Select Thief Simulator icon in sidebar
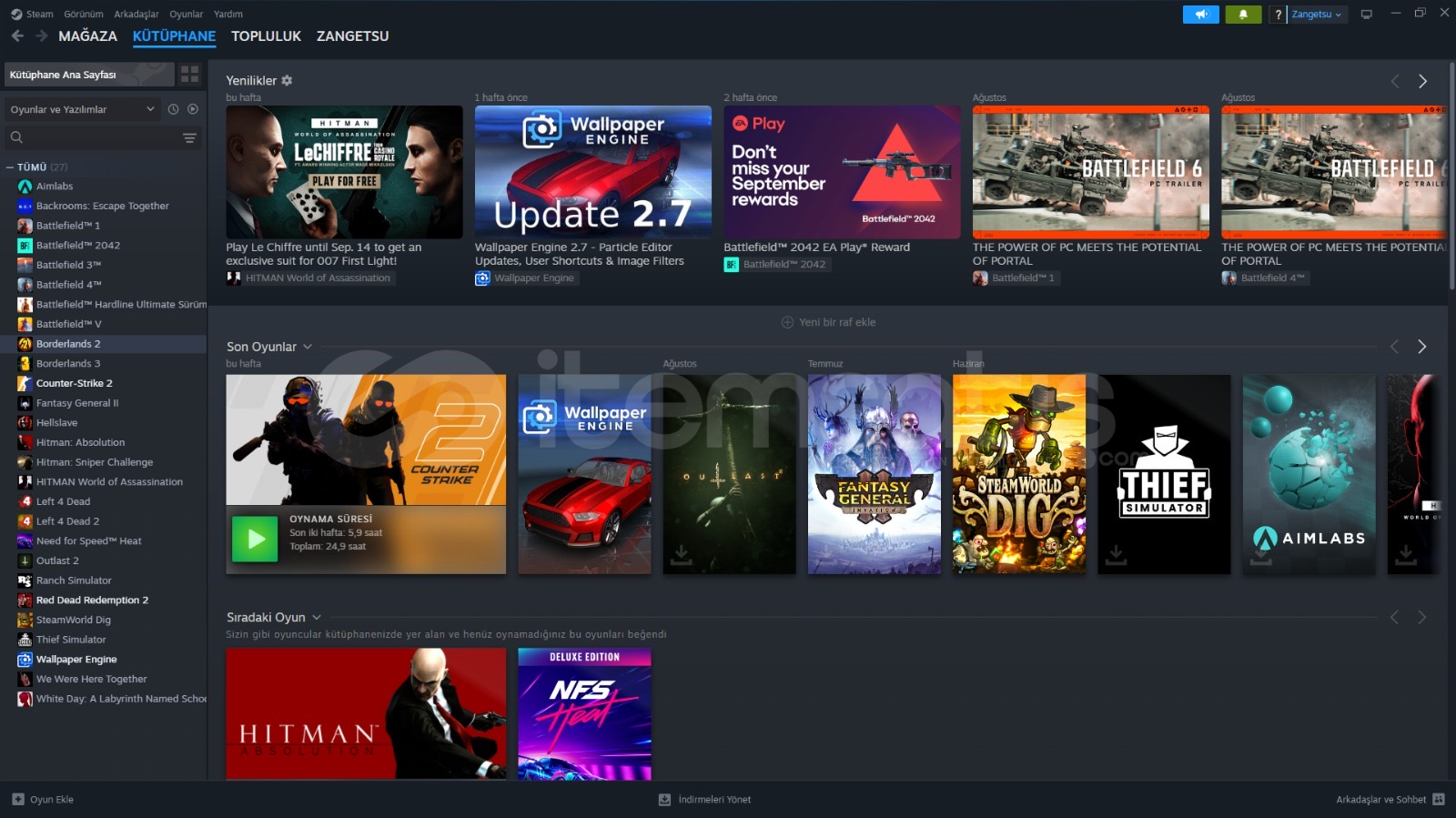Viewport: 1456px width, 818px height. (x=25, y=640)
